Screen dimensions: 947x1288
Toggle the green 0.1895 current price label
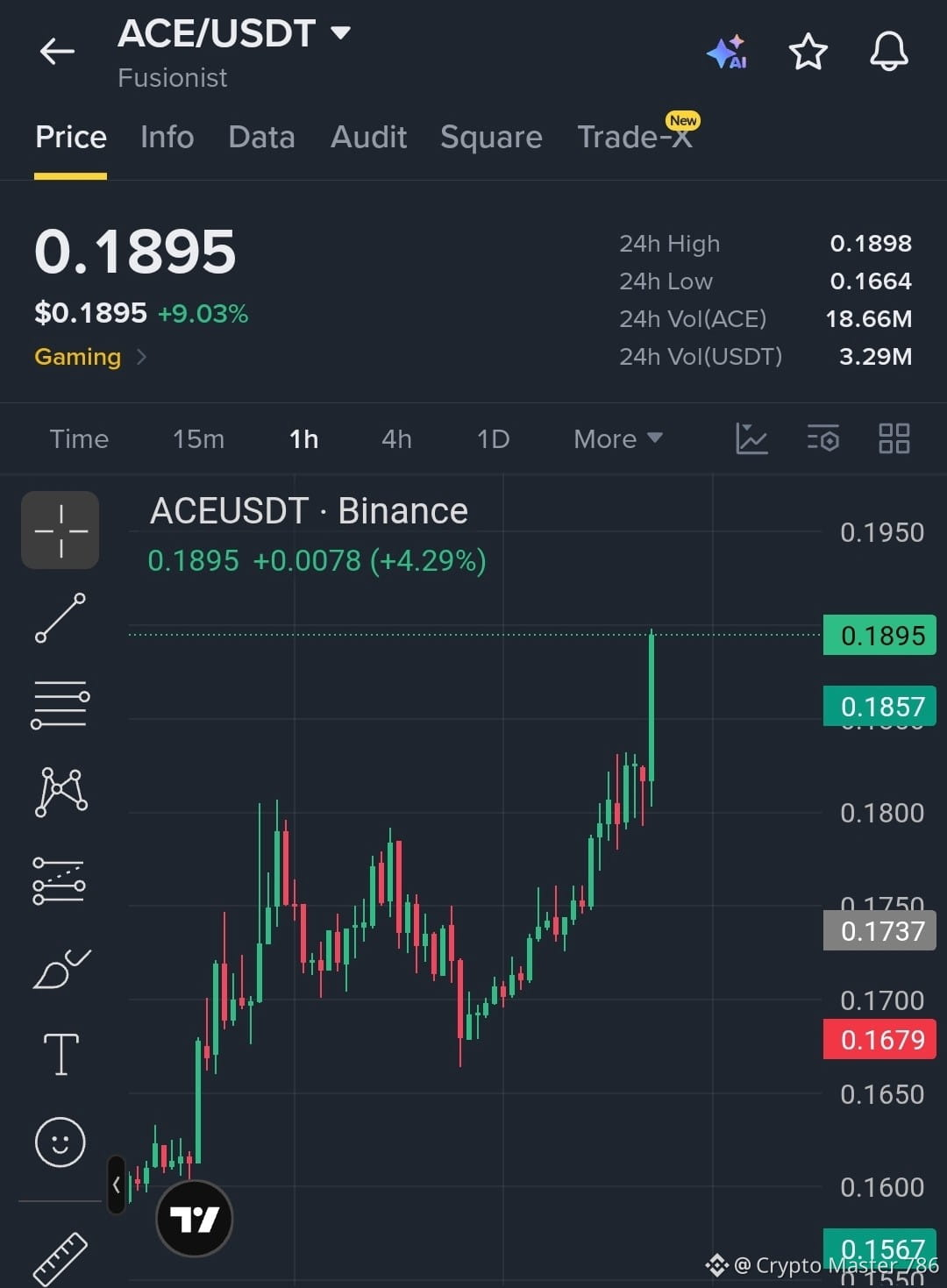(x=879, y=635)
